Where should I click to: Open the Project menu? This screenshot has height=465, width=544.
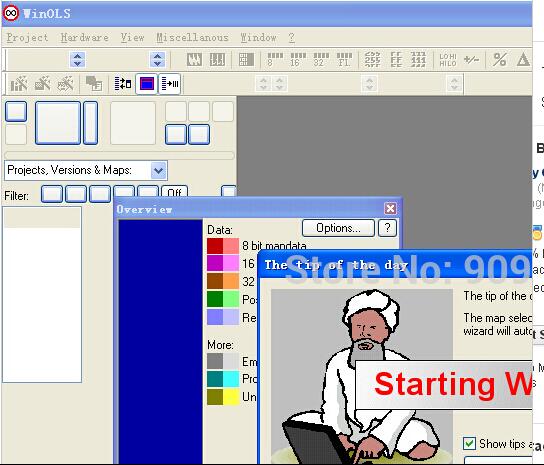point(27,37)
